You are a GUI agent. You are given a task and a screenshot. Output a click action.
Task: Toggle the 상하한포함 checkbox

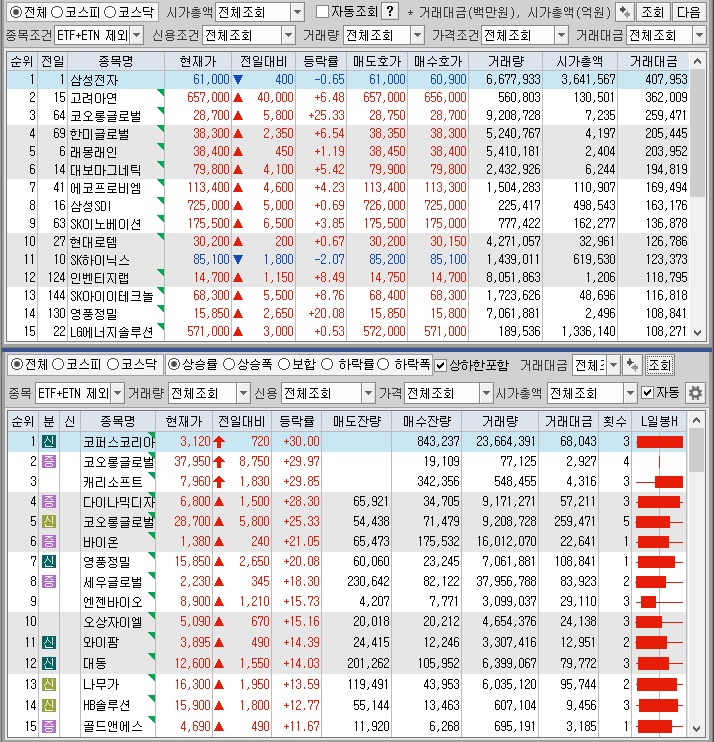[x=441, y=365]
